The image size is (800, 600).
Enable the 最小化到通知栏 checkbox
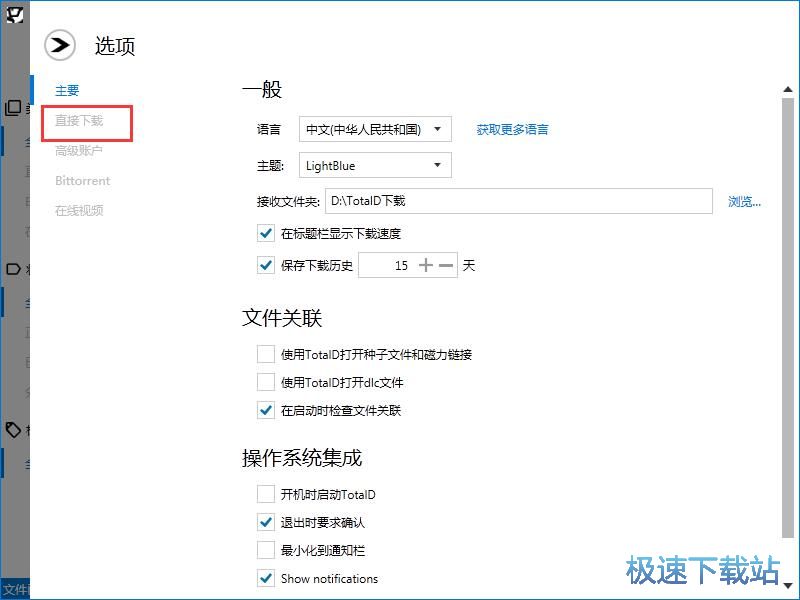(x=265, y=551)
